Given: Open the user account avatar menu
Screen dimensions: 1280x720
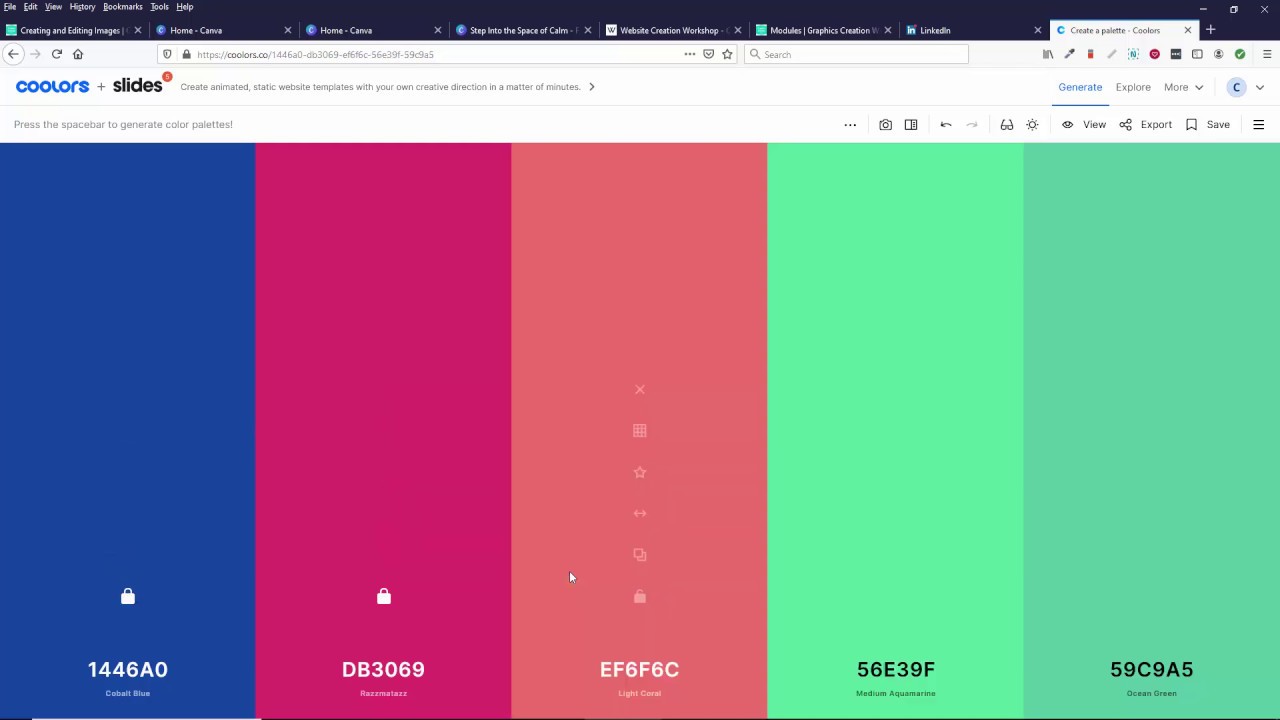Looking at the screenshot, I should click(x=1236, y=87).
